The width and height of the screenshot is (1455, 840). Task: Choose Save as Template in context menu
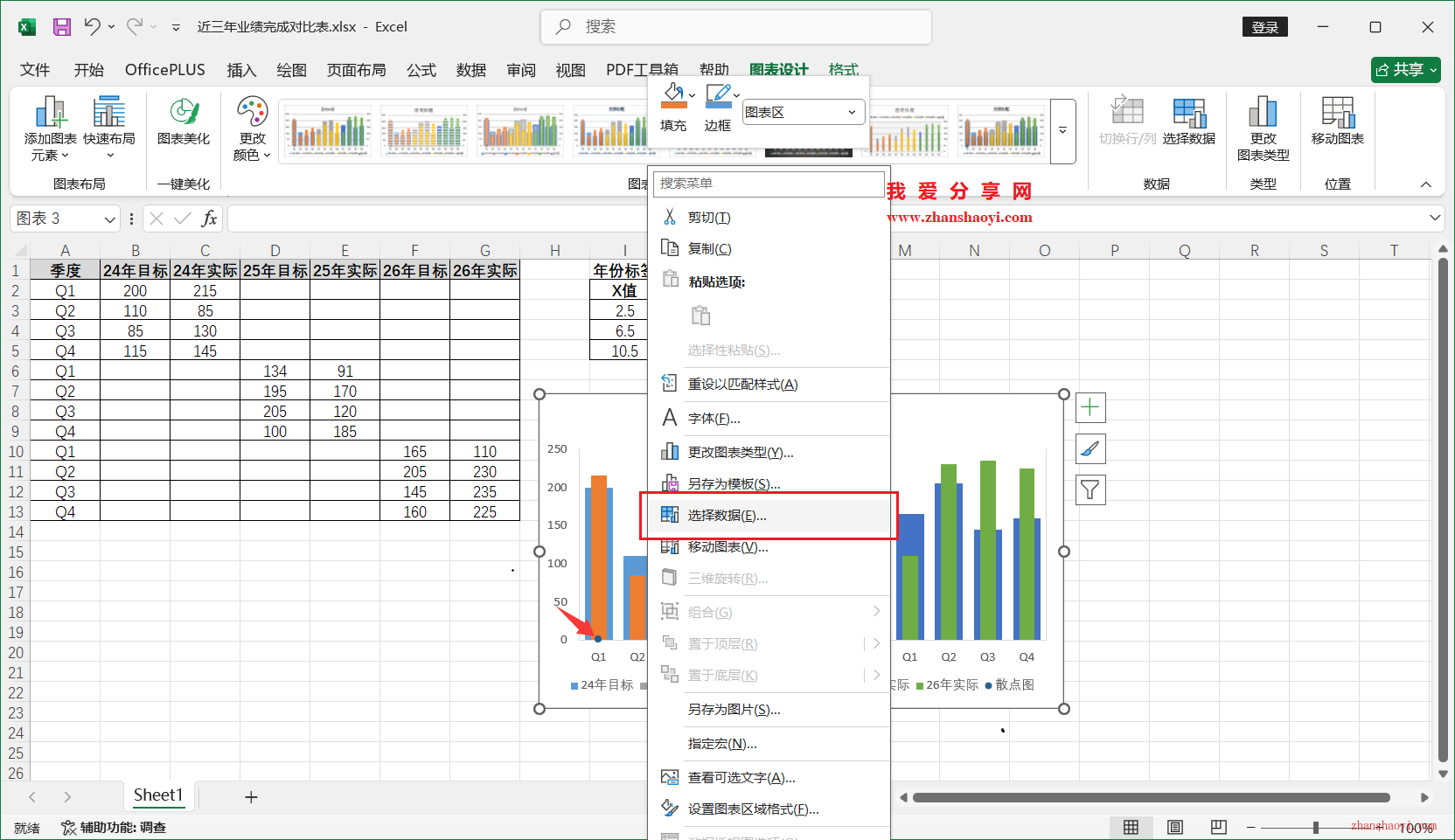(x=769, y=483)
